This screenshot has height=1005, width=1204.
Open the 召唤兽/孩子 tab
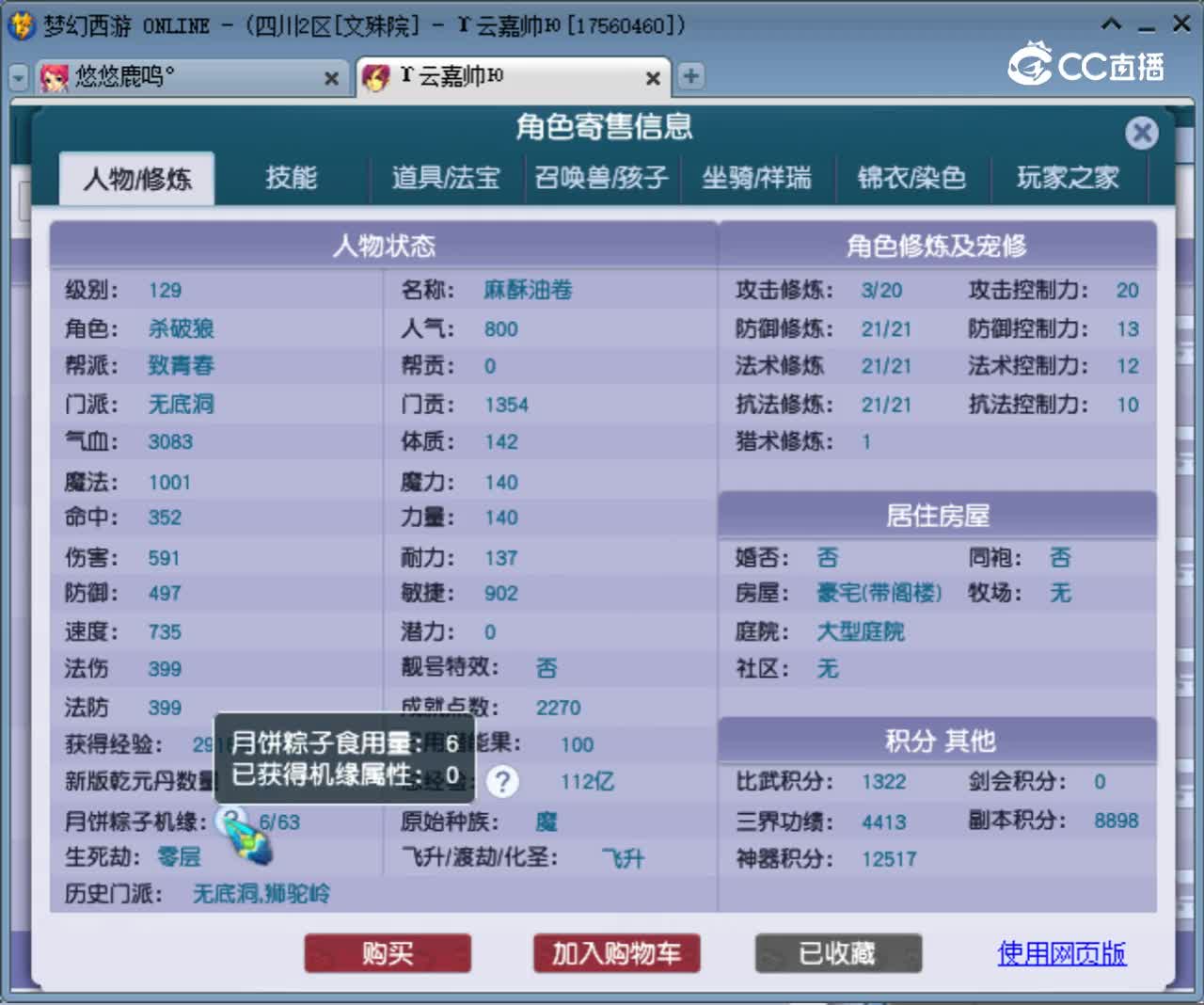click(x=602, y=177)
